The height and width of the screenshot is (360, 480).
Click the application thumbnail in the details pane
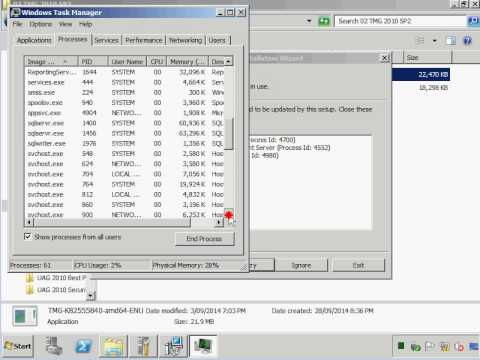pos(25,316)
